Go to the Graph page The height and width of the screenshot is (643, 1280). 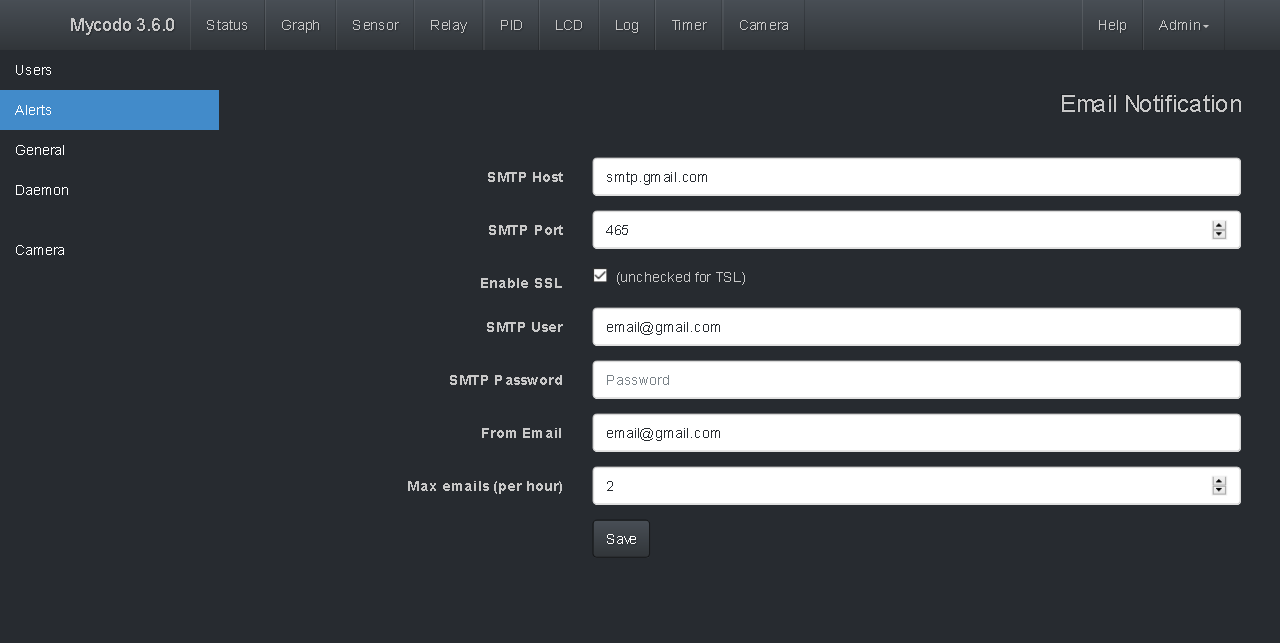tap(300, 25)
